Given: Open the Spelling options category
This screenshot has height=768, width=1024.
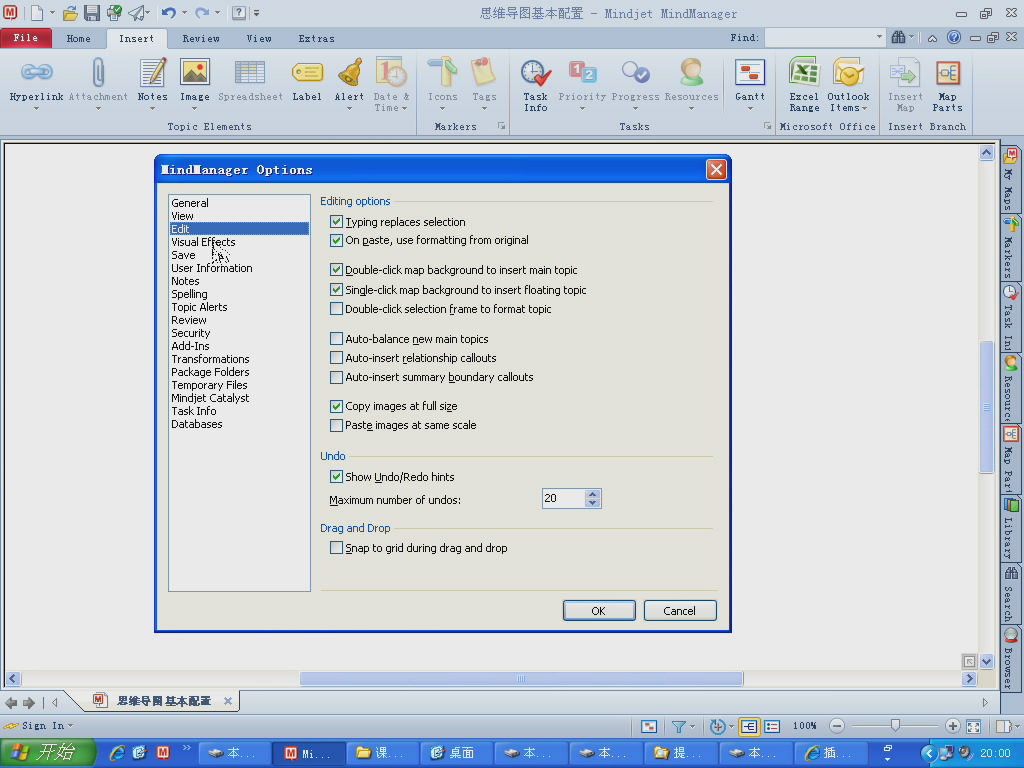Looking at the screenshot, I should [x=189, y=294].
